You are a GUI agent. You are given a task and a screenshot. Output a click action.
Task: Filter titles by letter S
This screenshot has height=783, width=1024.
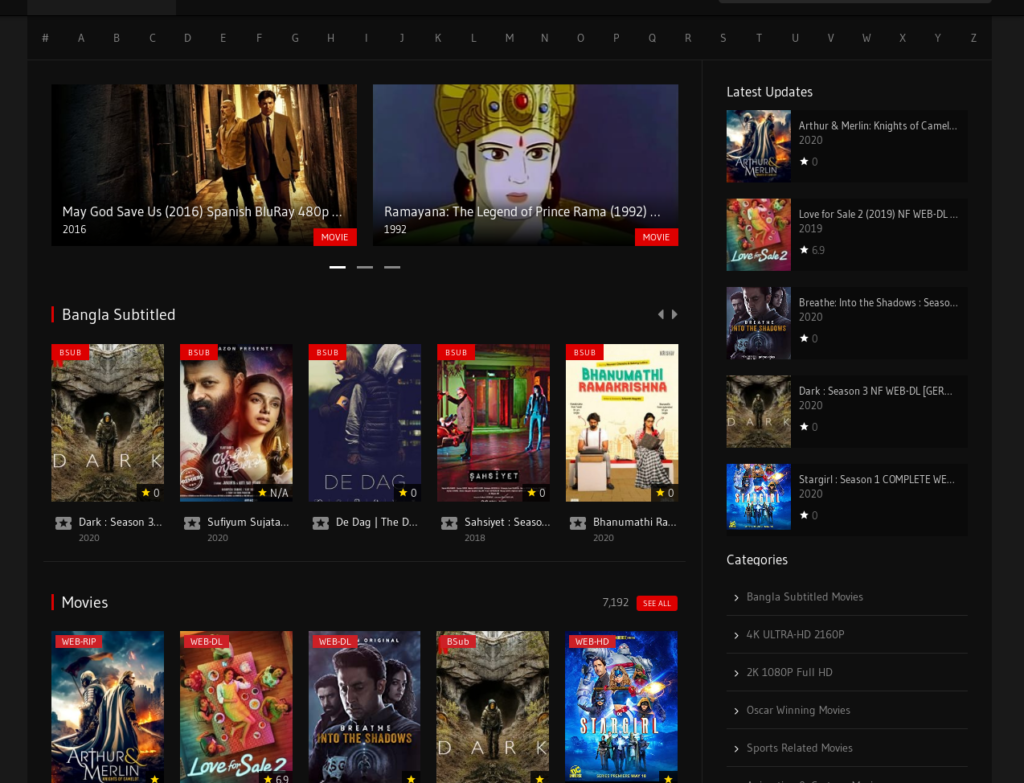(x=723, y=38)
